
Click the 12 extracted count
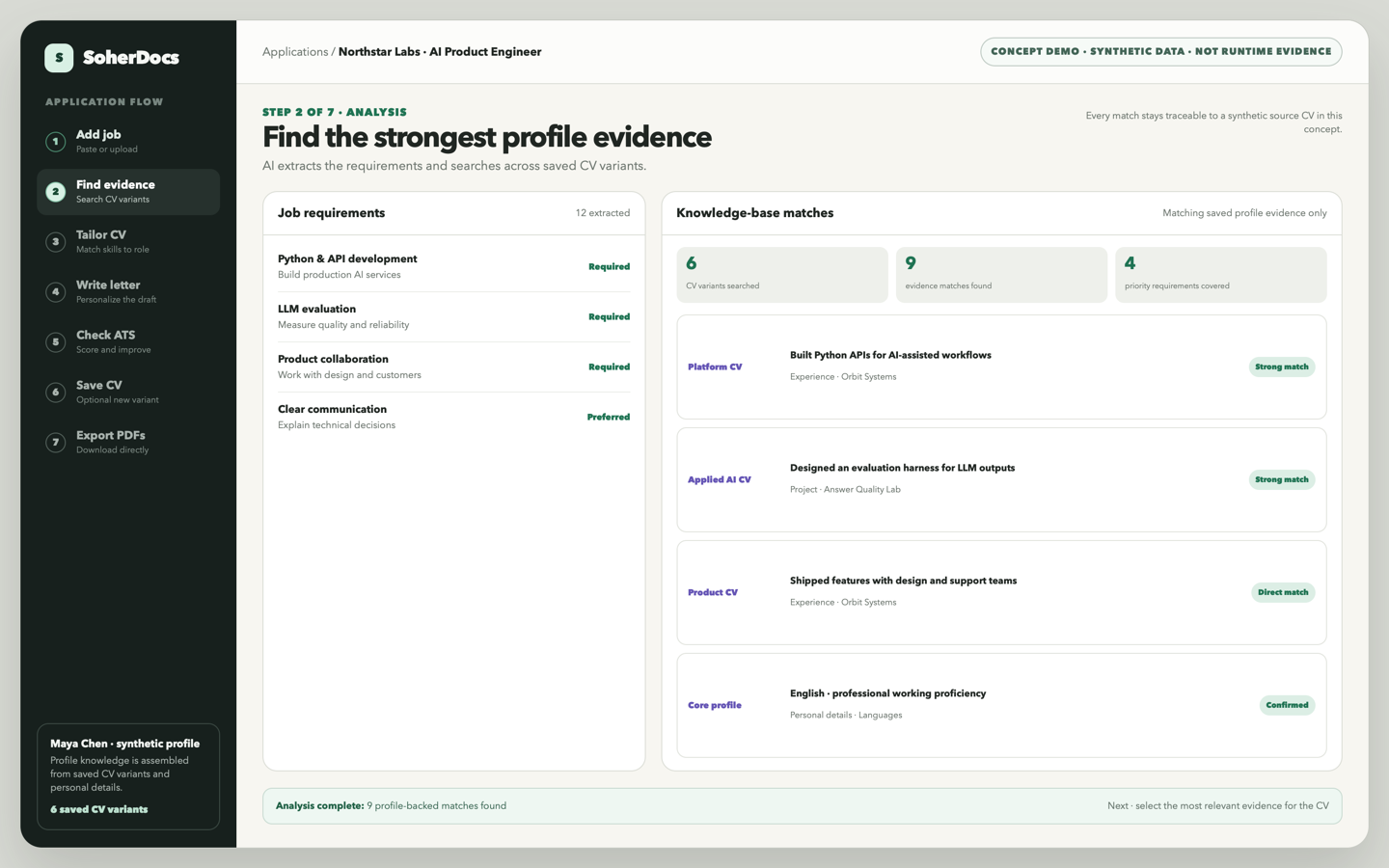pyautogui.click(x=603, y=213)
